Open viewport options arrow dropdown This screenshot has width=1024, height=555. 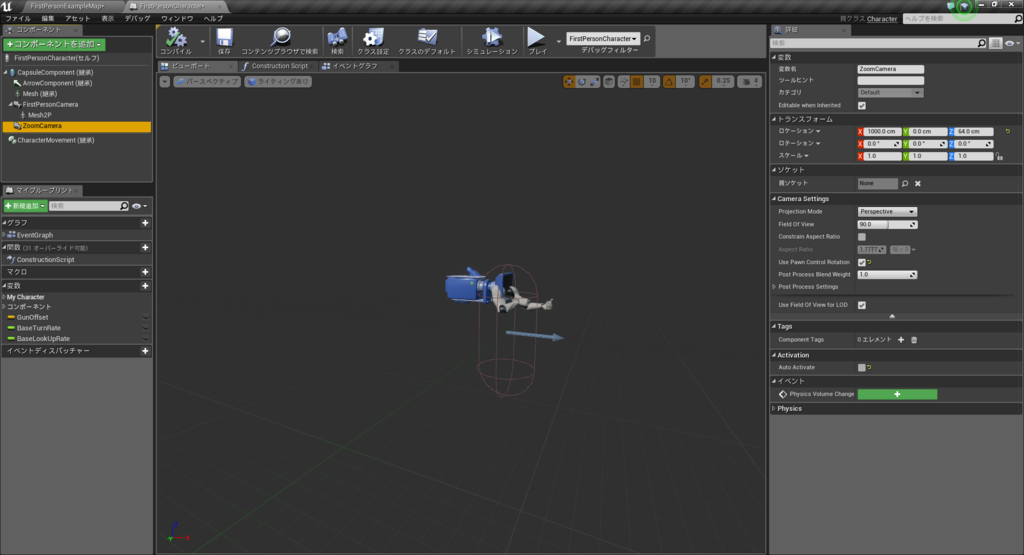[x=165, y=82]
